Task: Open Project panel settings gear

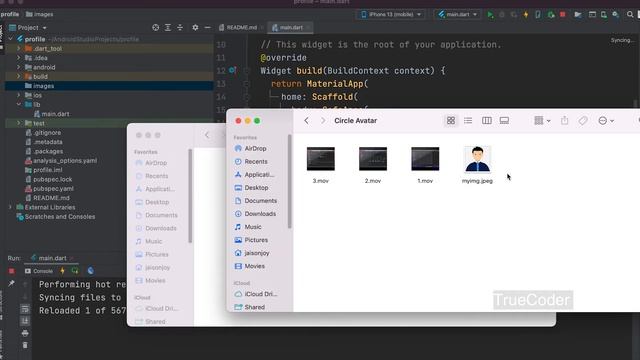Action: (195, 27)
